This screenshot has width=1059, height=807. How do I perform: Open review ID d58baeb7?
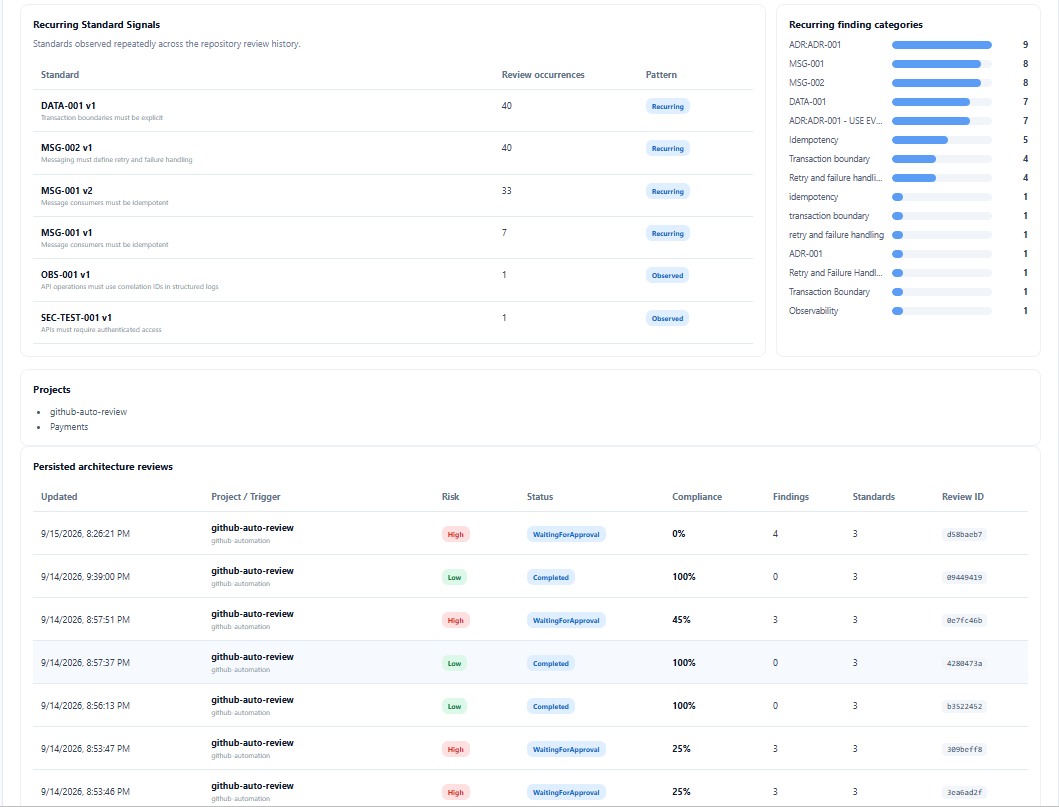point(964,534)
